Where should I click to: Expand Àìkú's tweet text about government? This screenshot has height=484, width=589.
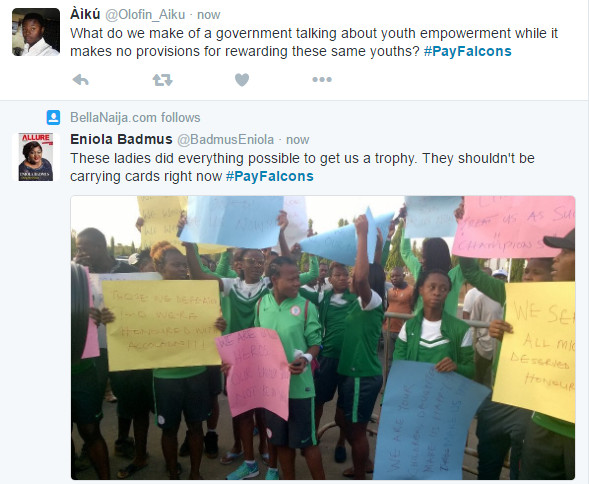(314, 42)
